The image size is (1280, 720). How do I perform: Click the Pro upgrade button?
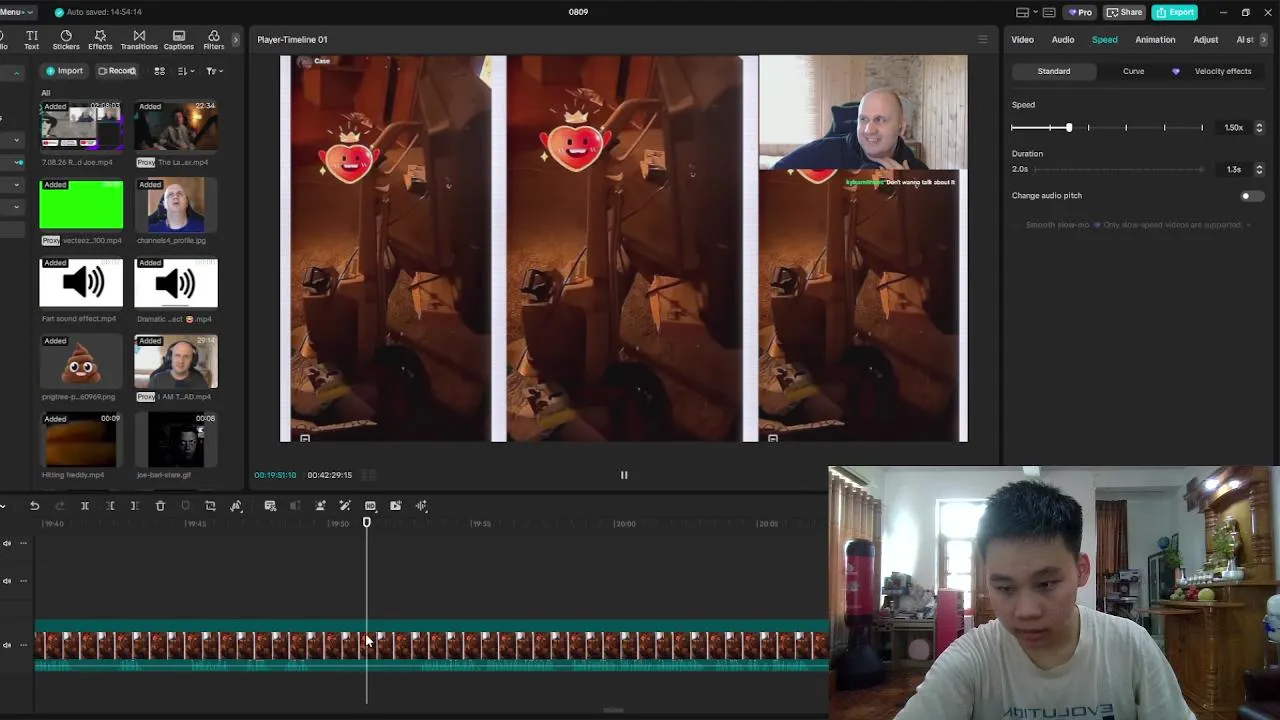click(x=1080, y=12)
